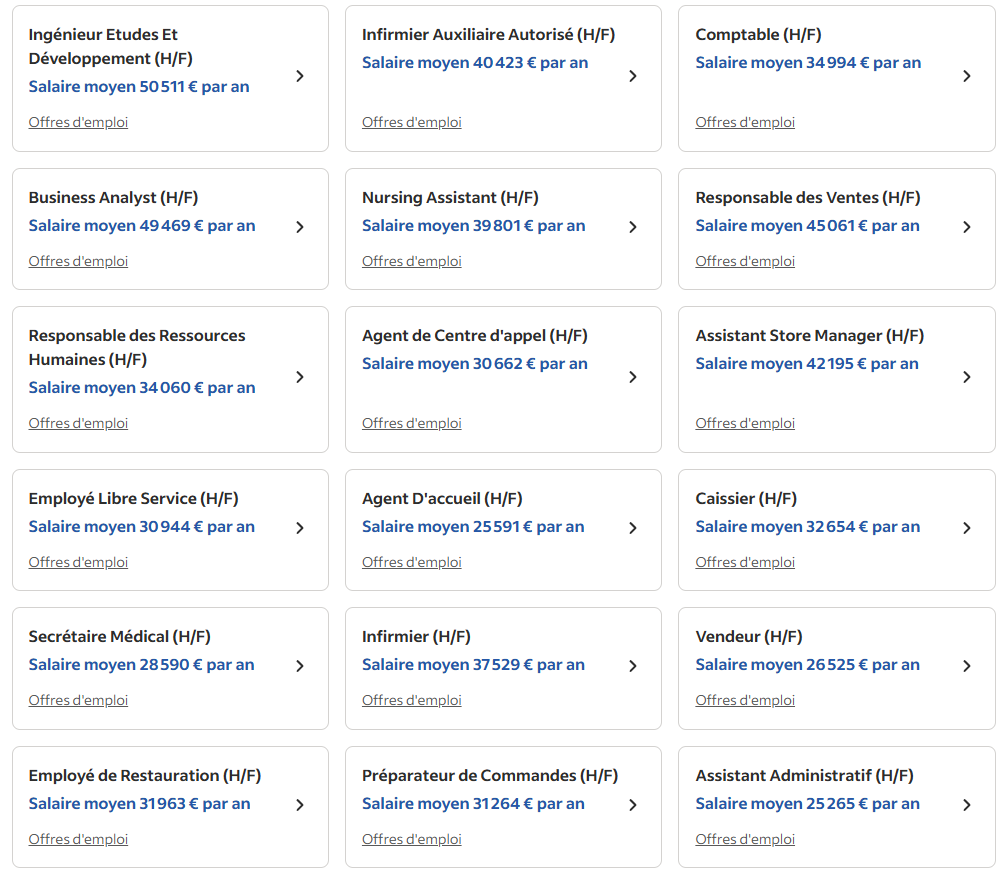Select salary 42 195 € for Assistant Store Manager
This screenshot has width=1008, height=880.
tap(807, 364)
